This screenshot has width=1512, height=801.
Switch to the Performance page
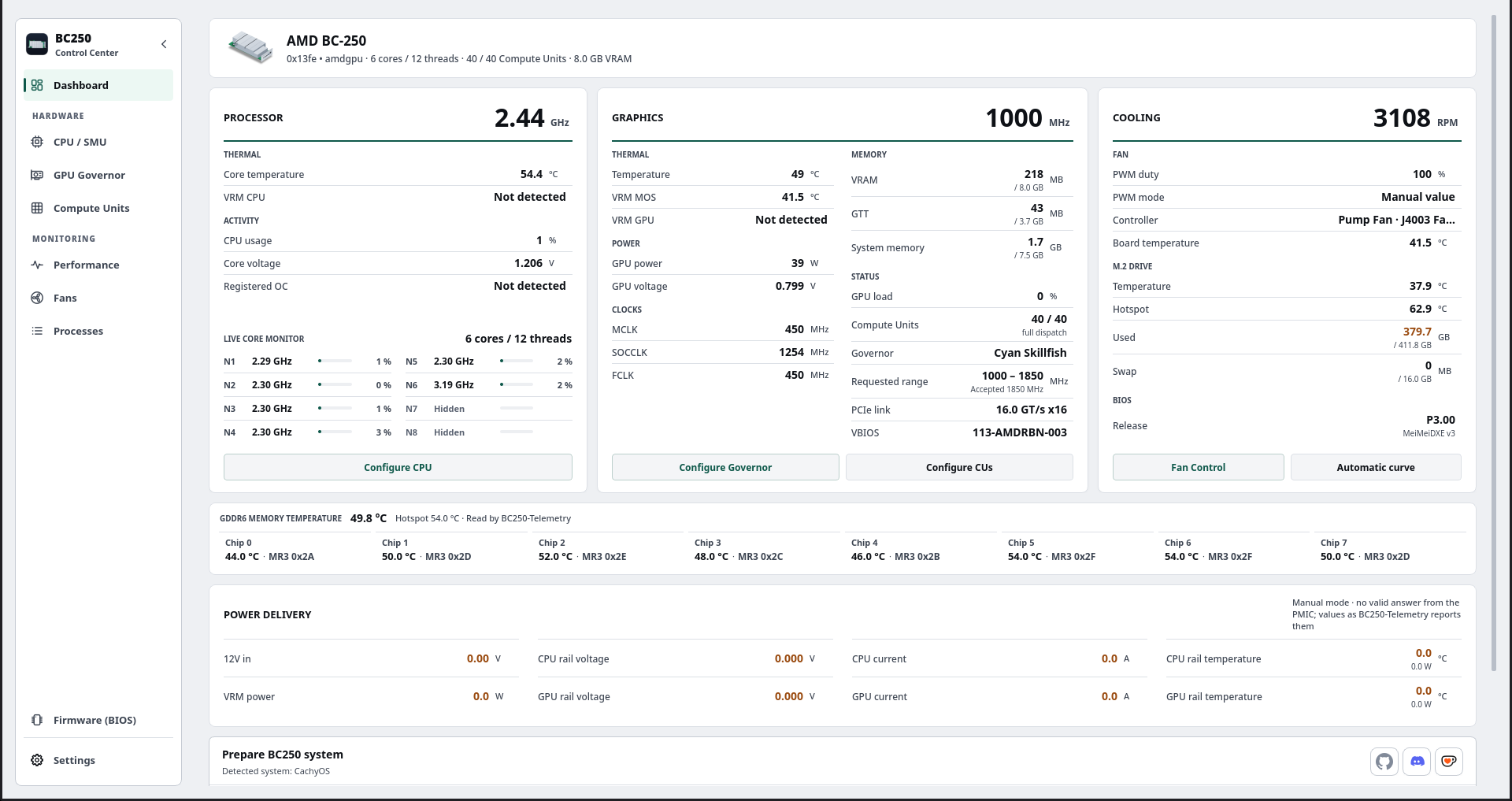(x=98, y=265)
